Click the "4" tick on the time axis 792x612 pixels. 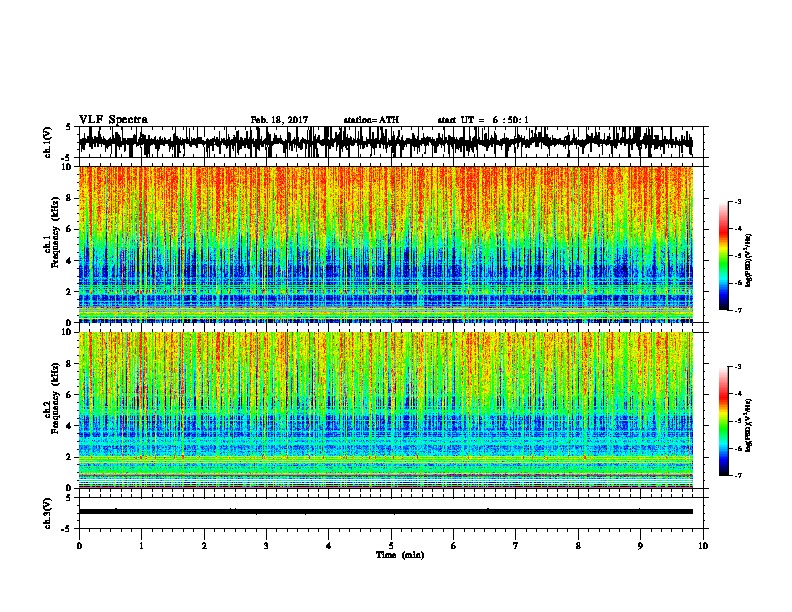329,546
